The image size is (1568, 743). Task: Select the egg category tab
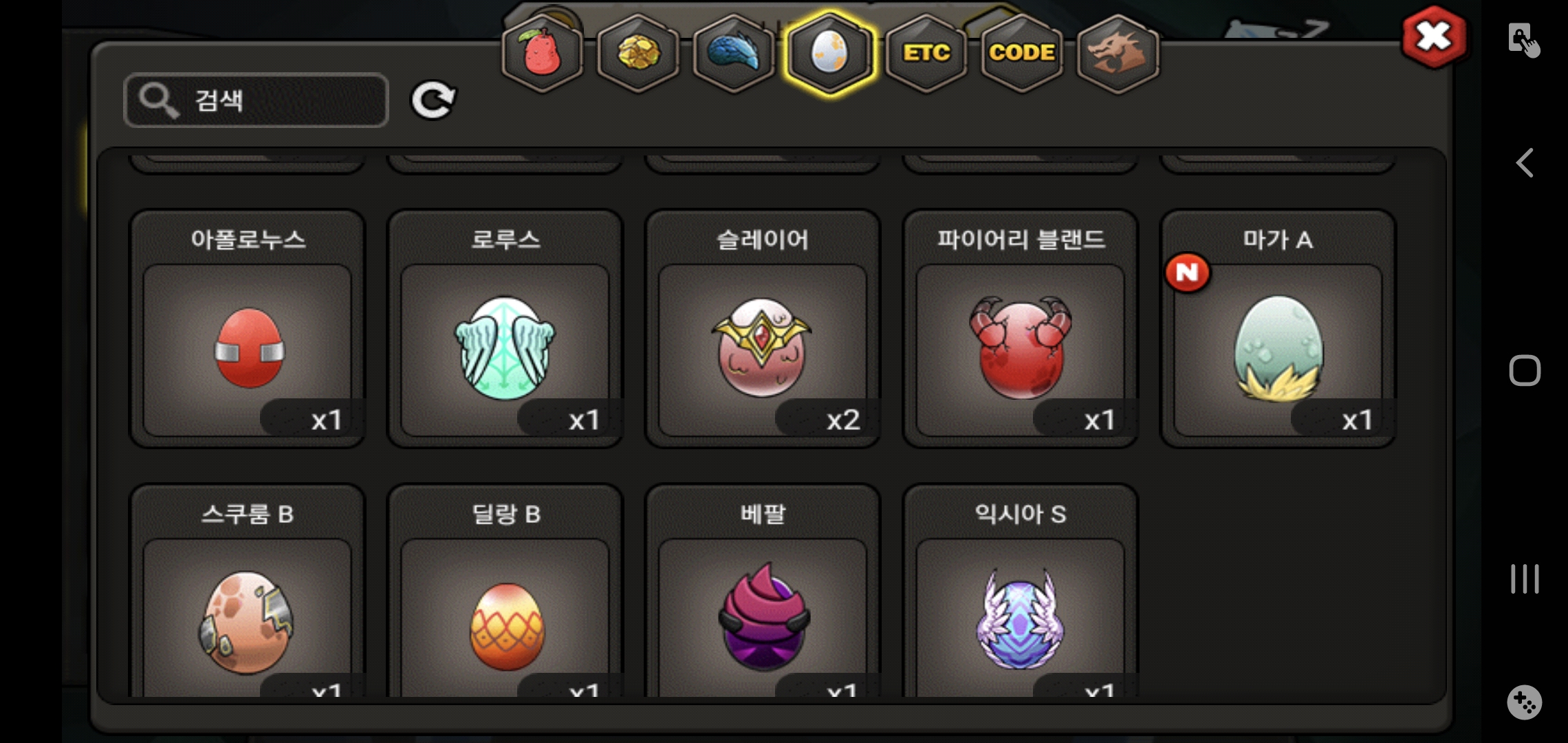[830, 54]
